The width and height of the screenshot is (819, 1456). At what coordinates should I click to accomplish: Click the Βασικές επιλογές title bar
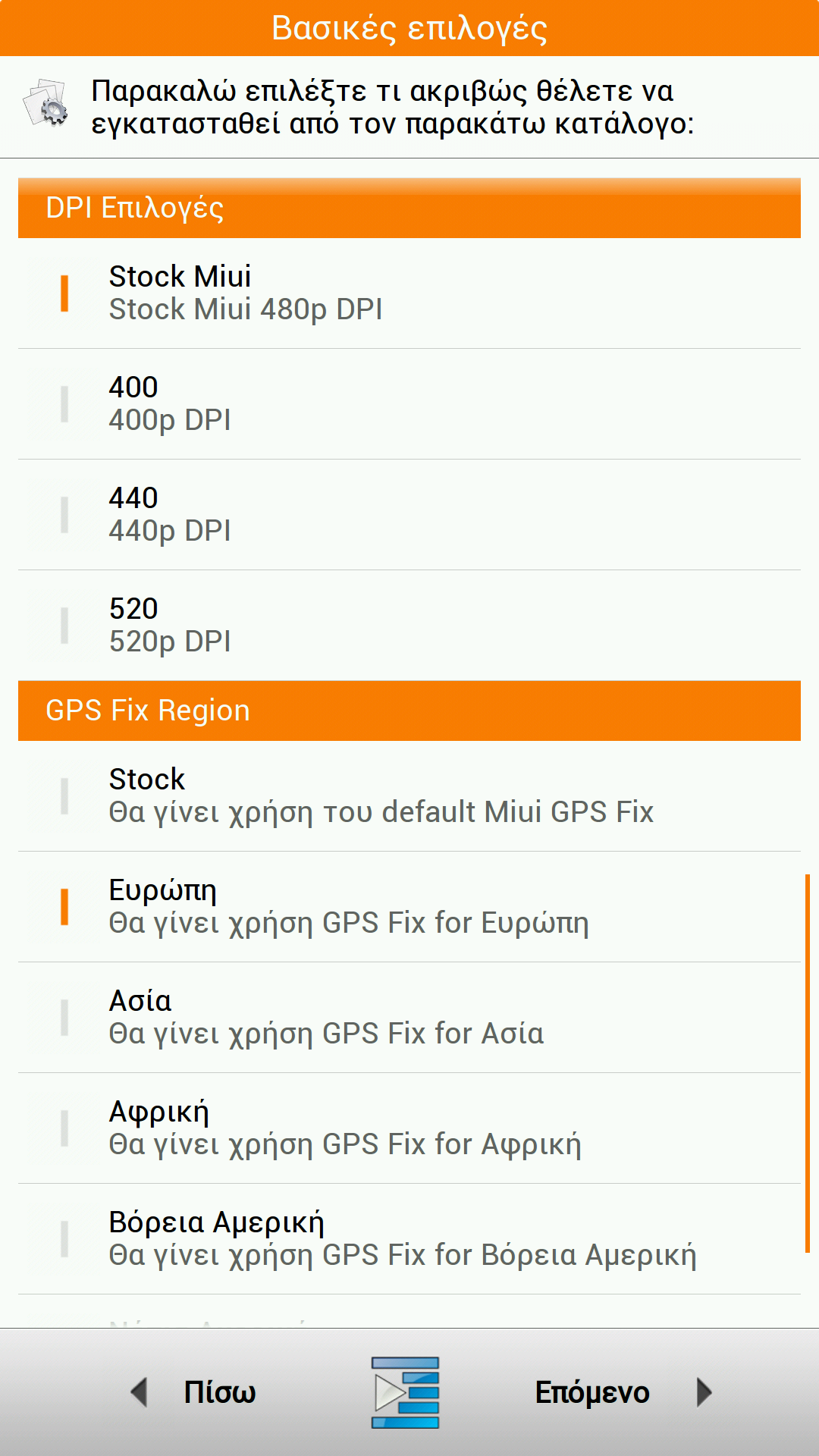coord(409,28)
